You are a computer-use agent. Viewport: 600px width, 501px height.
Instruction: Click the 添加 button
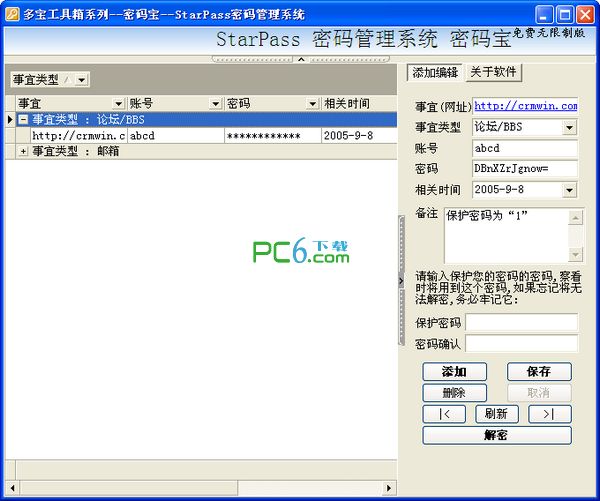(x=455, y=372)
